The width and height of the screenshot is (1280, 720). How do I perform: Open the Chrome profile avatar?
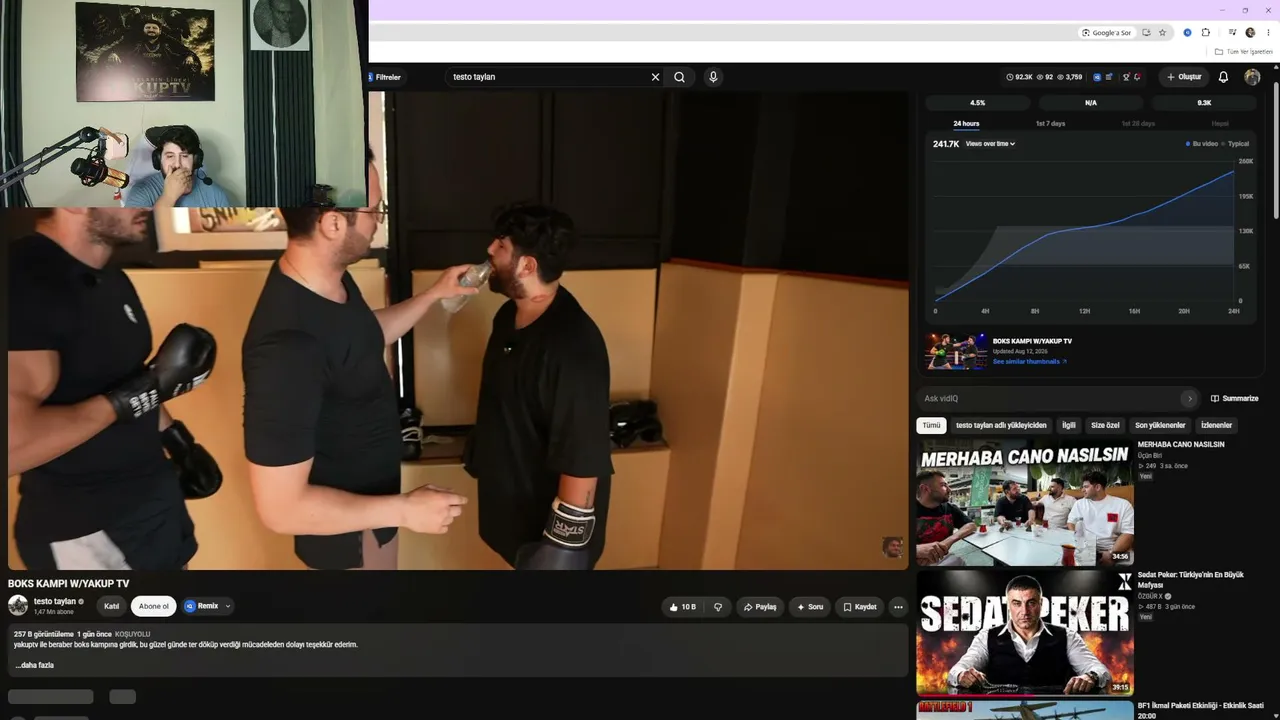[x=1250, y=33]
